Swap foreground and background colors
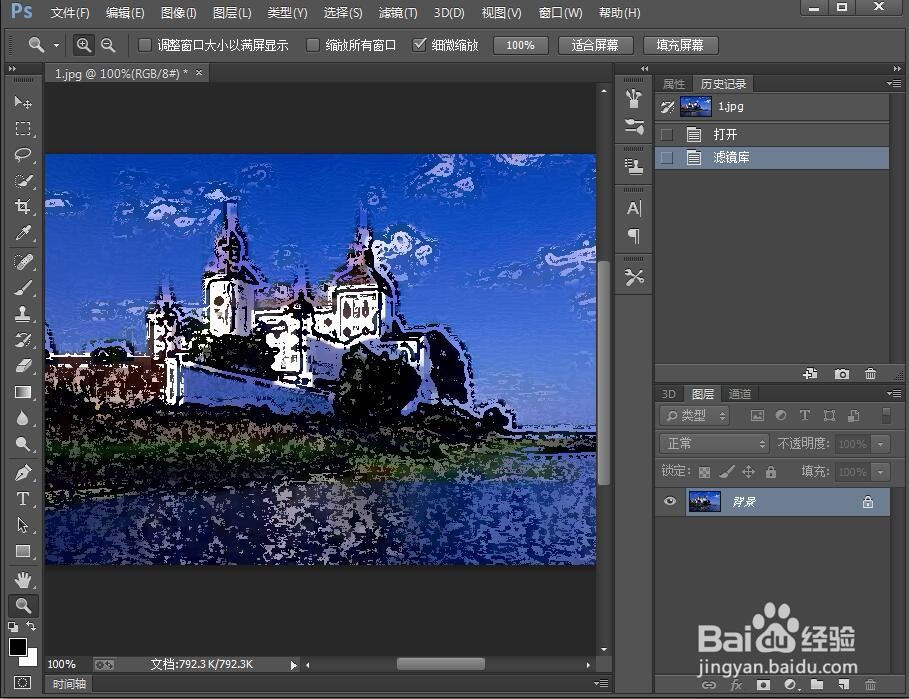 point(31,626)
